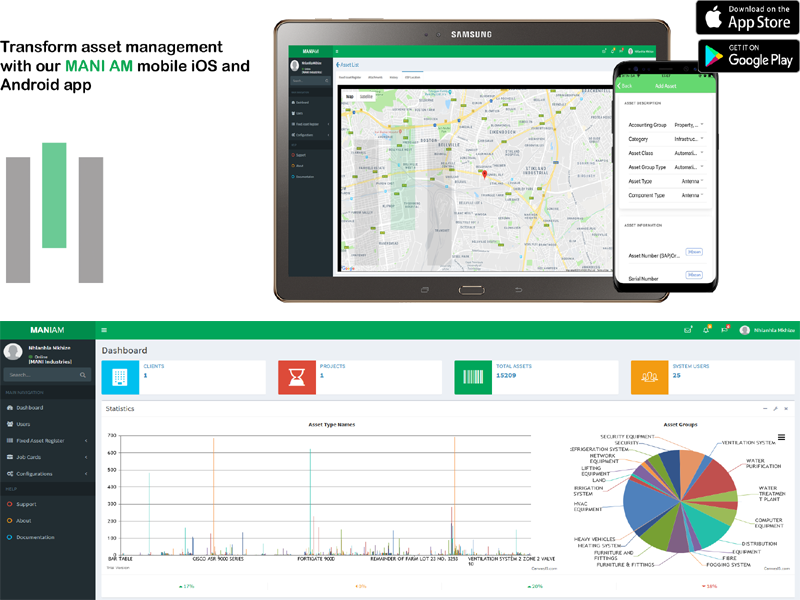Open Dashboard in the main navigation

tap(29, 408)
